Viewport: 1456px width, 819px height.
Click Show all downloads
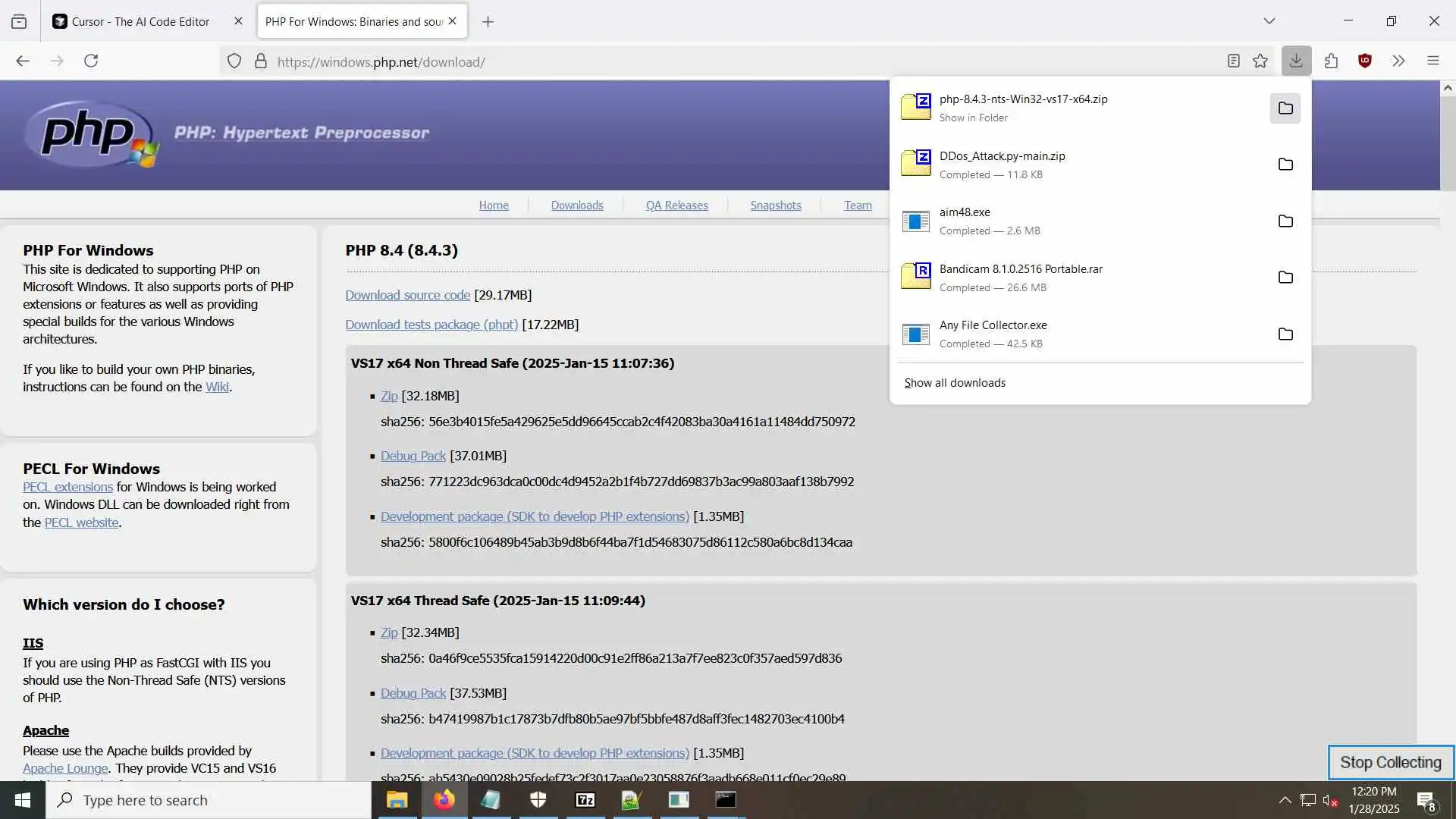(x=955, y=383)
